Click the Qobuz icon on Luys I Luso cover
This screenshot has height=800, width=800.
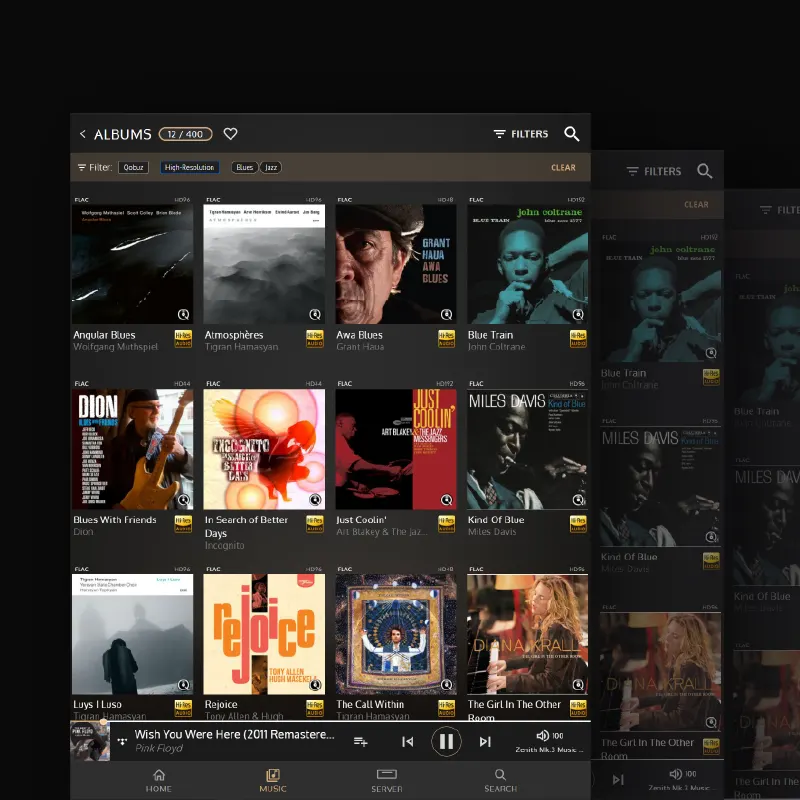[183, 684]
